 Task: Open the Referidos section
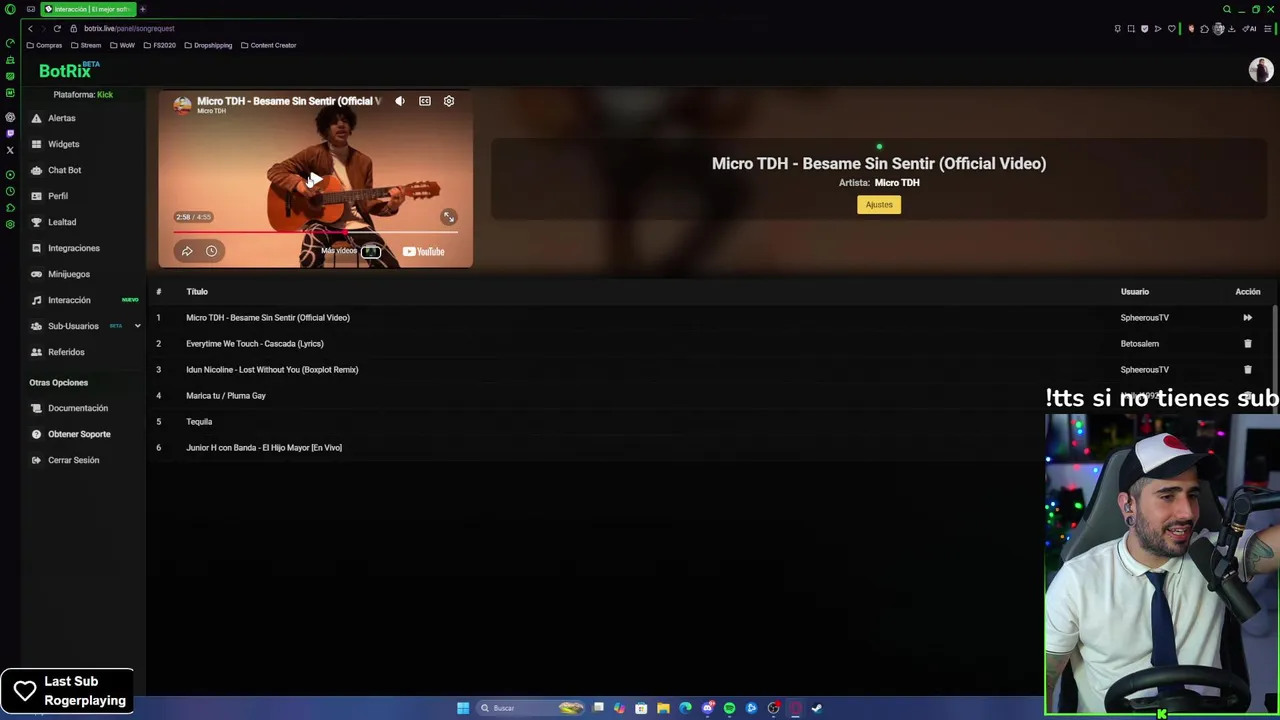66,352
